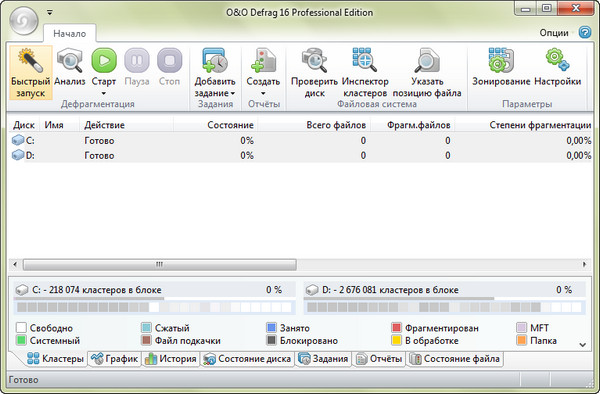Click the Имя column header

click(60, 125)
